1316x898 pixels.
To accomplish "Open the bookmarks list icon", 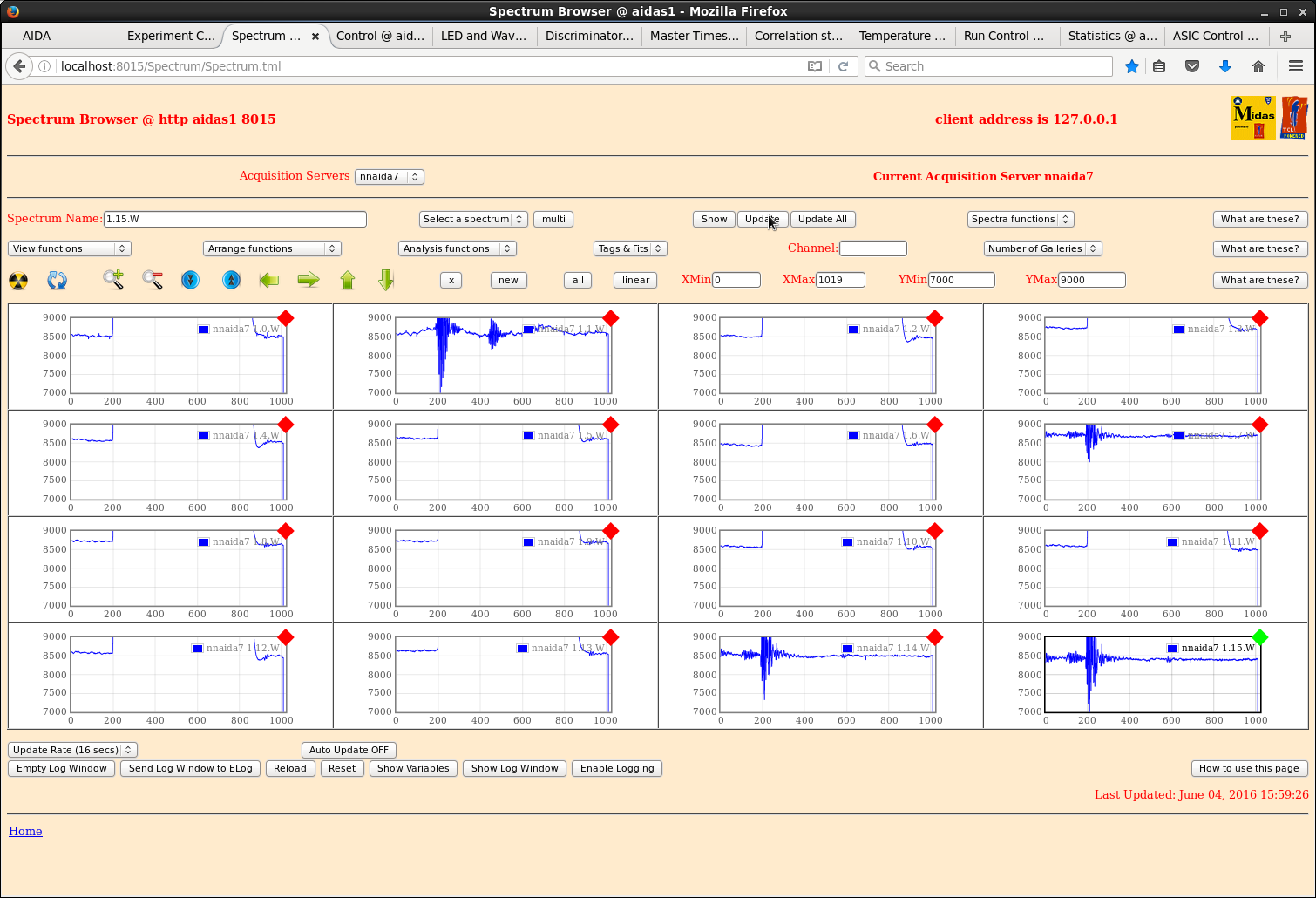I will (1159, 66).
